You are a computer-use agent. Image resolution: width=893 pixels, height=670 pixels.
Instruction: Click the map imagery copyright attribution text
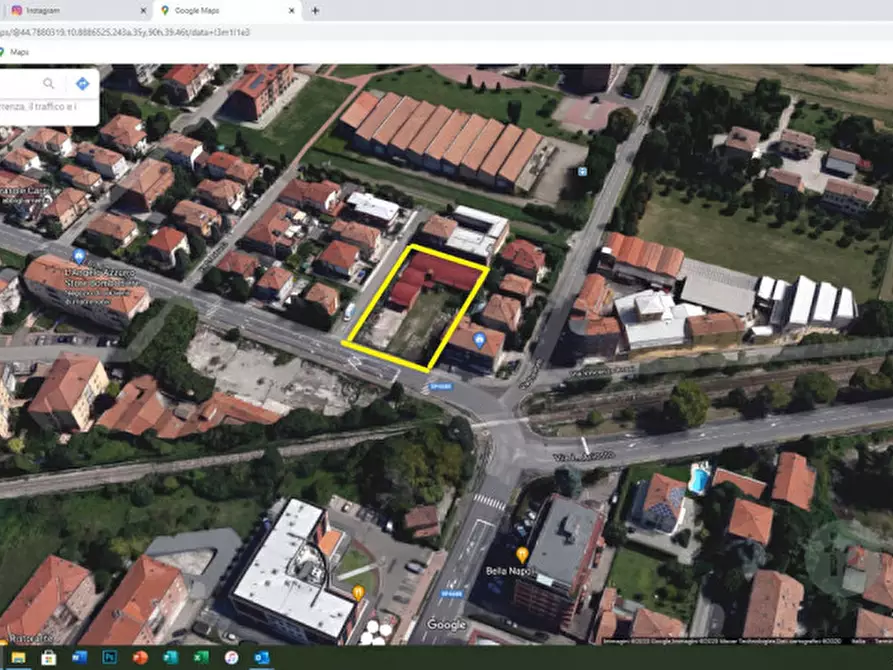pos(723,641)
